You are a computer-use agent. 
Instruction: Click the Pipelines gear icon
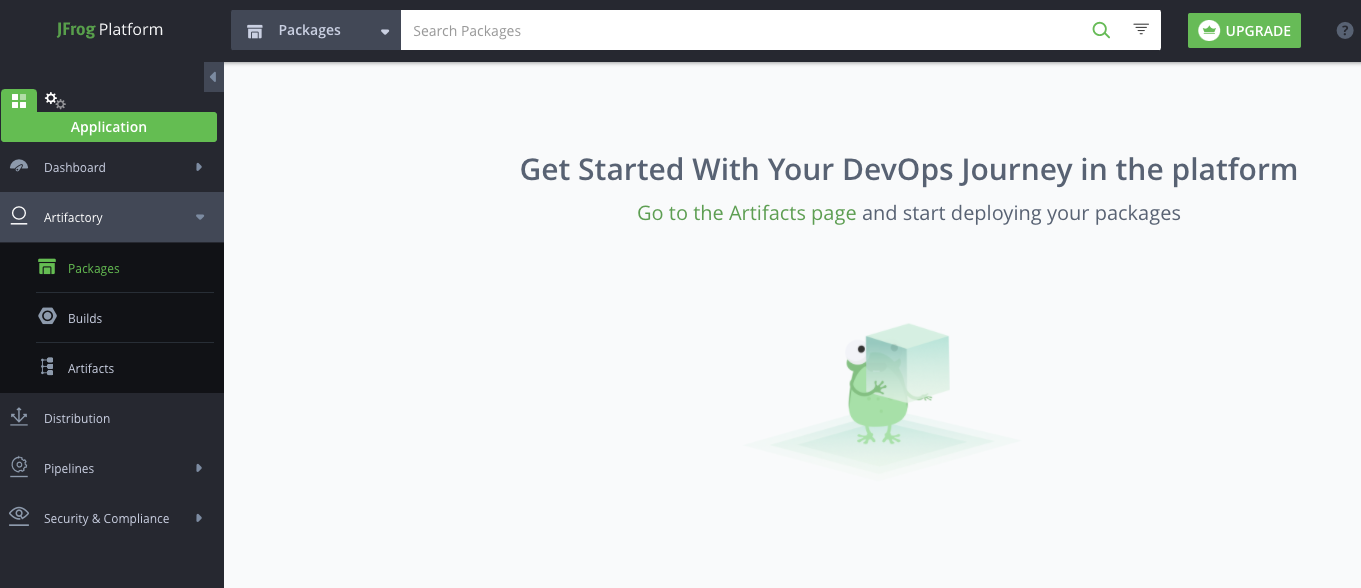(19, 467)
